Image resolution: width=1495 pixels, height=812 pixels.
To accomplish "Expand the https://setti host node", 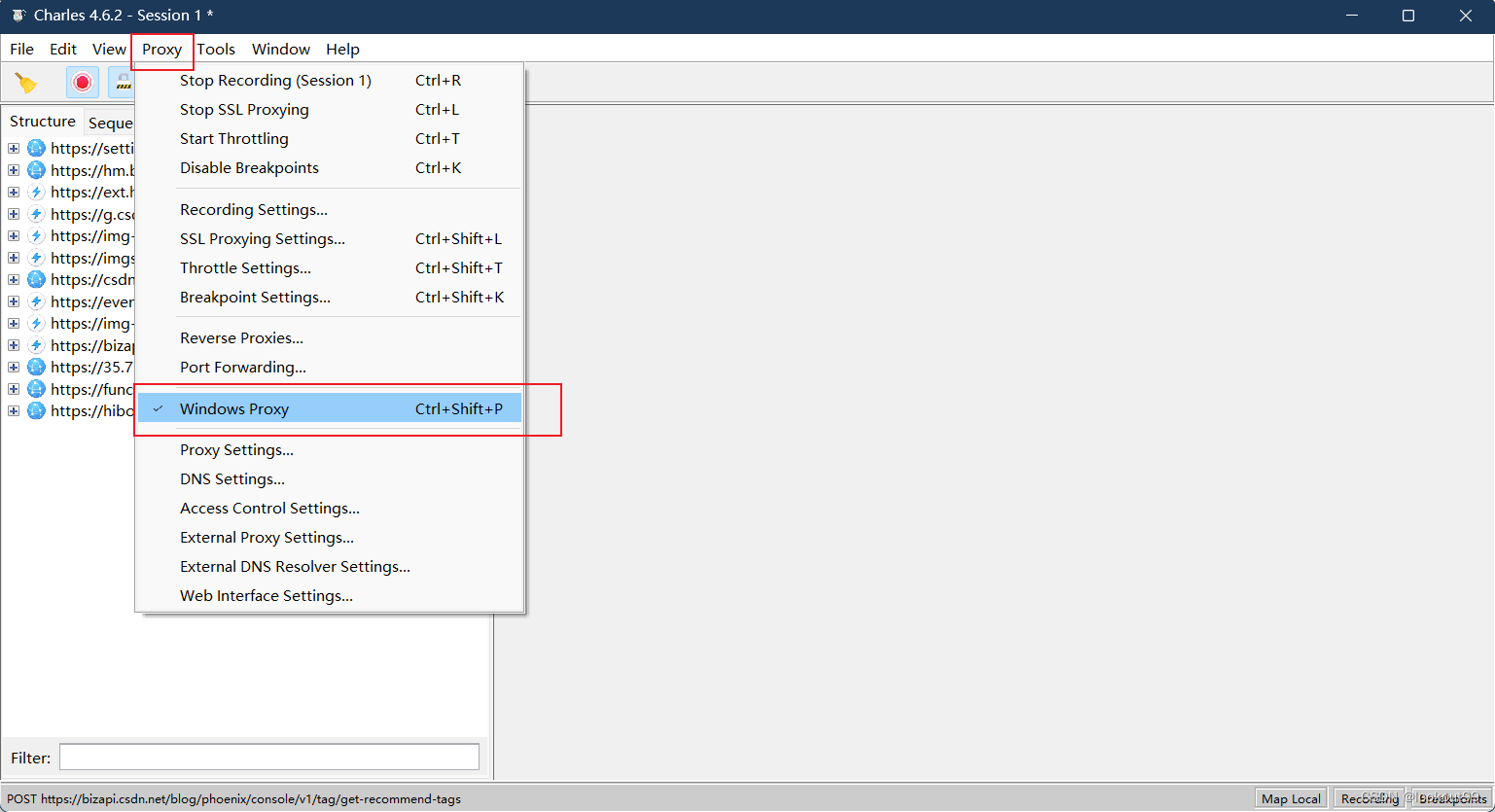I will click(14, 149).
